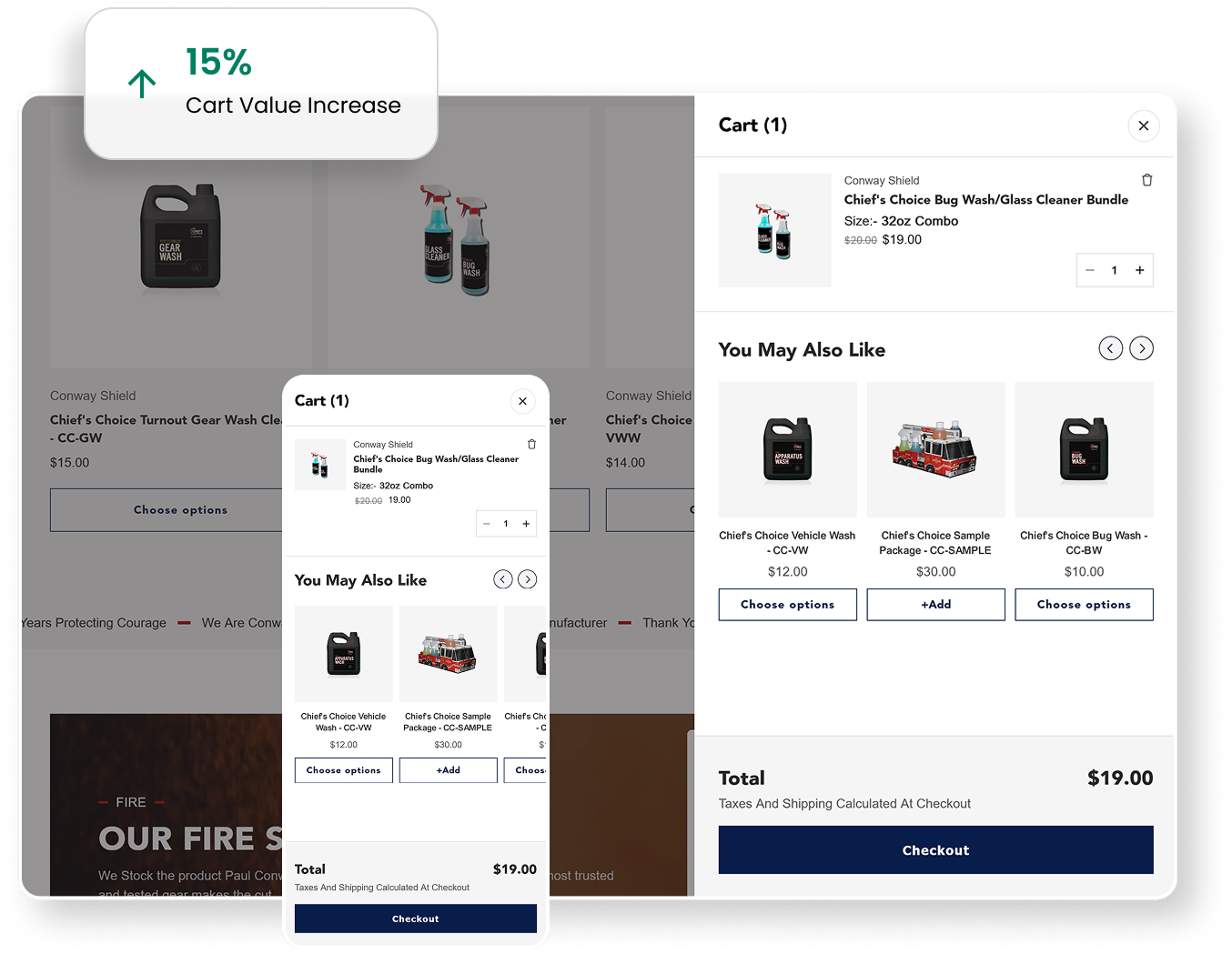This screenshot has height=954, width=1232.
Task: Go to previous suggestions in mobile cart
Action: (x=502, y=579)
